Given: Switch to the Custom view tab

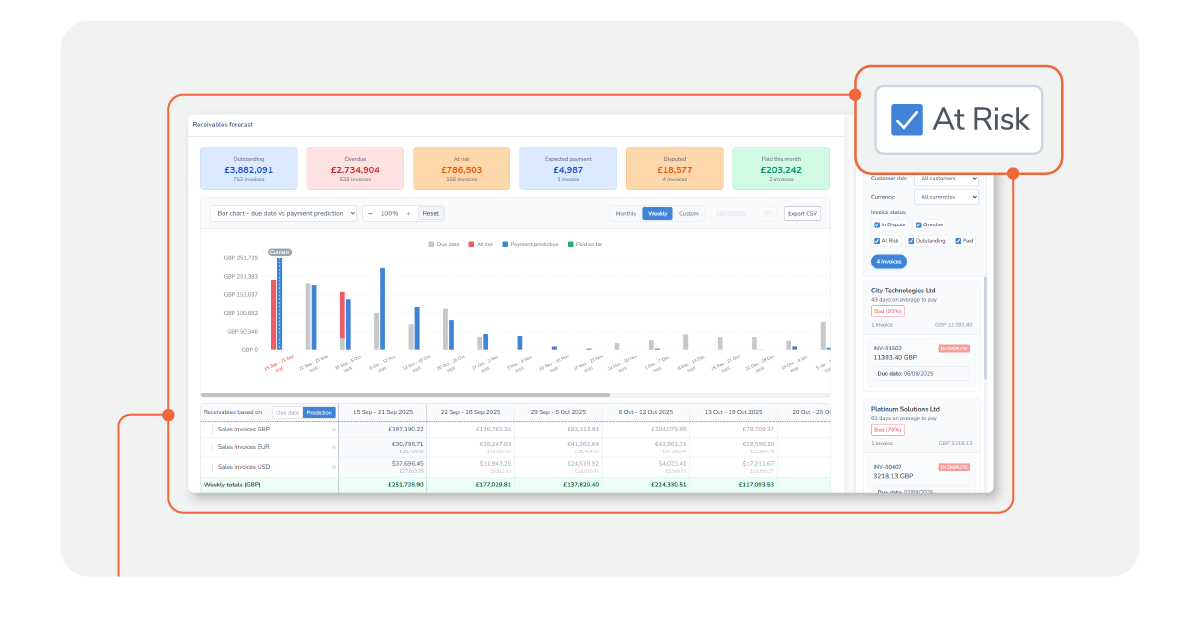Looking at the screenshot, I should coord(689,213).
